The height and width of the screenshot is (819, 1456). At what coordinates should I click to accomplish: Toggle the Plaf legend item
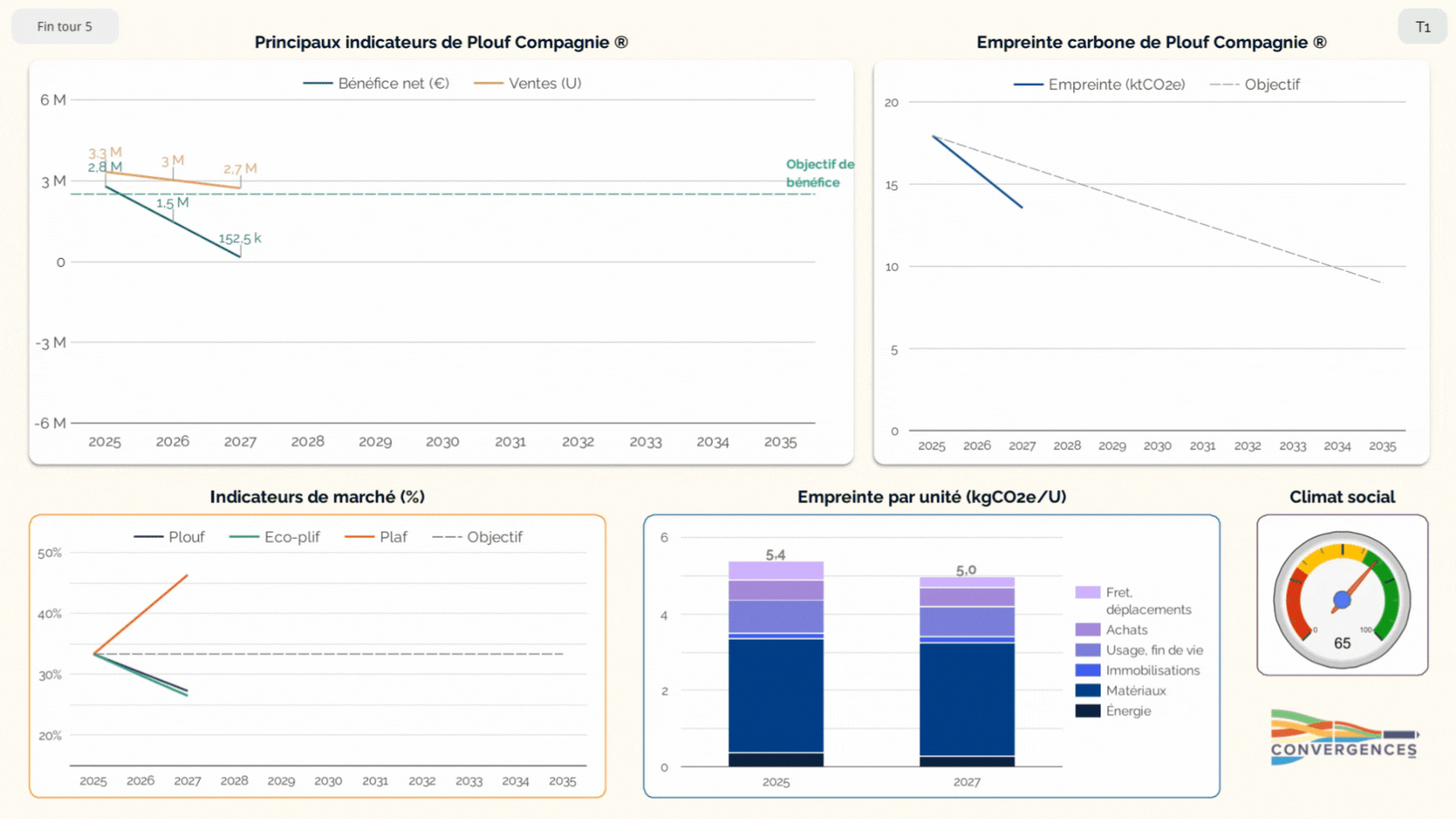click(376, 537)
